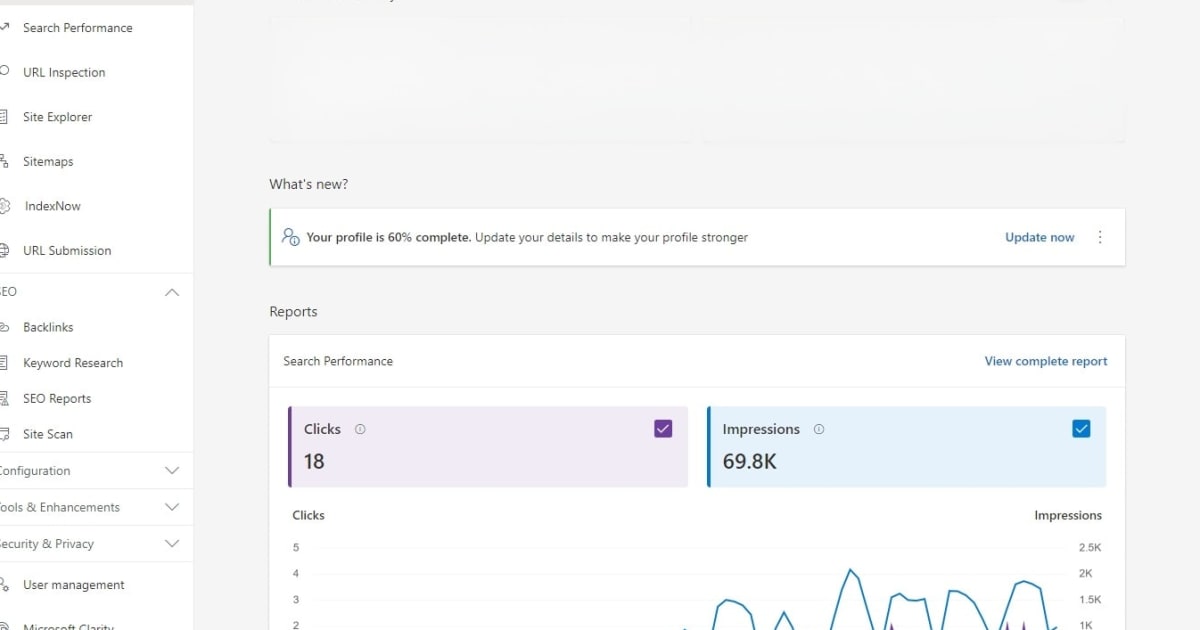This screenshot has height=630, width=1200.
Task: Launch Site Scan
Action: point(47,434)
